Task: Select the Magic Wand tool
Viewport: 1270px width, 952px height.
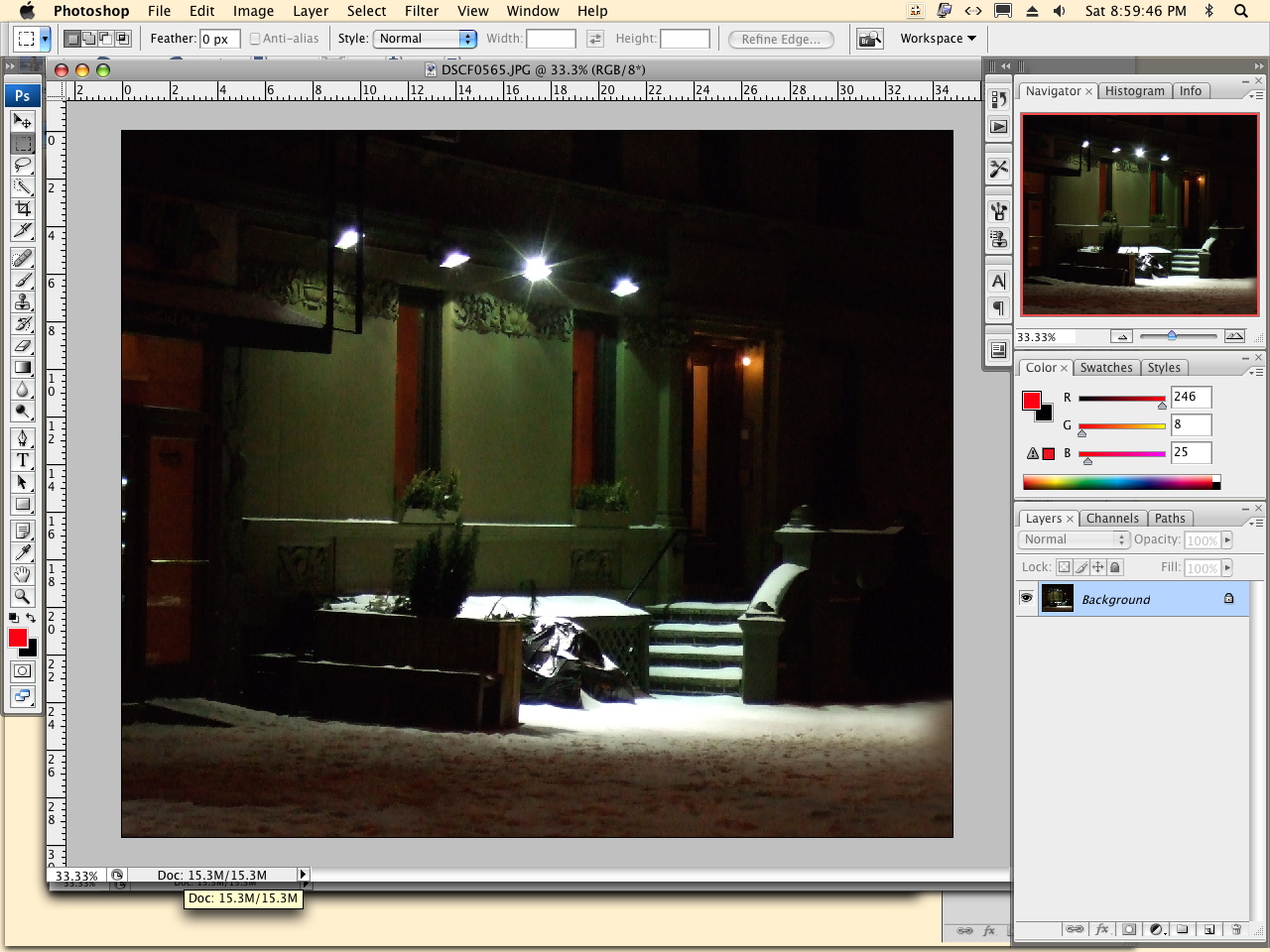Action: (x=22, y=186)
